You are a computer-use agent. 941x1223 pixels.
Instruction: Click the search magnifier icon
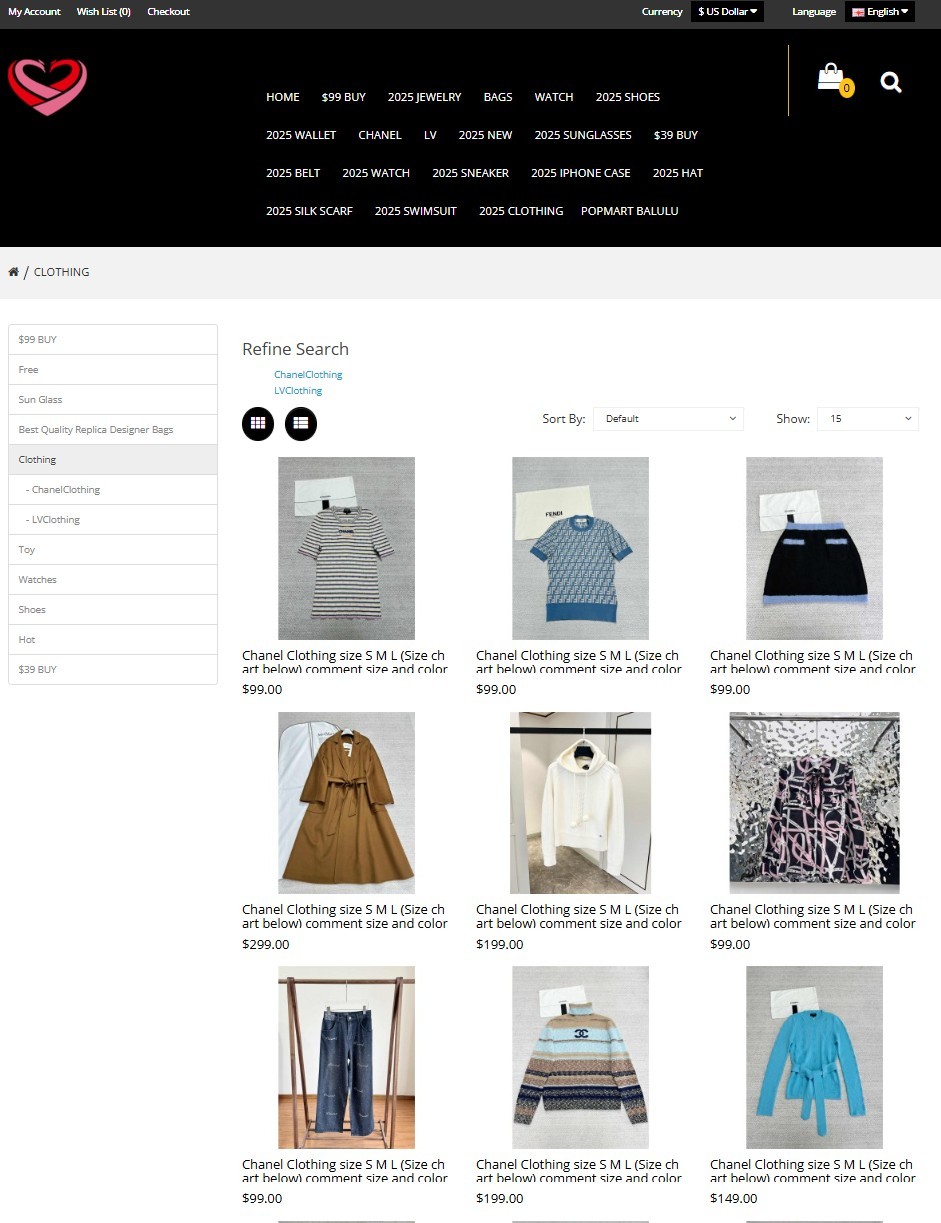[x=891, y=82]
